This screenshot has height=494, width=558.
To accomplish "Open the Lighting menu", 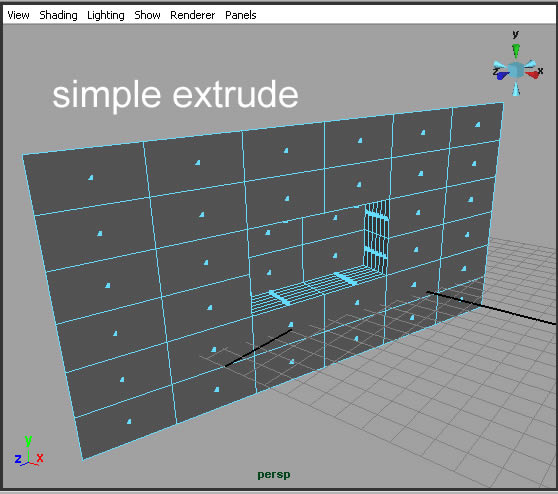I will [106, 15].
